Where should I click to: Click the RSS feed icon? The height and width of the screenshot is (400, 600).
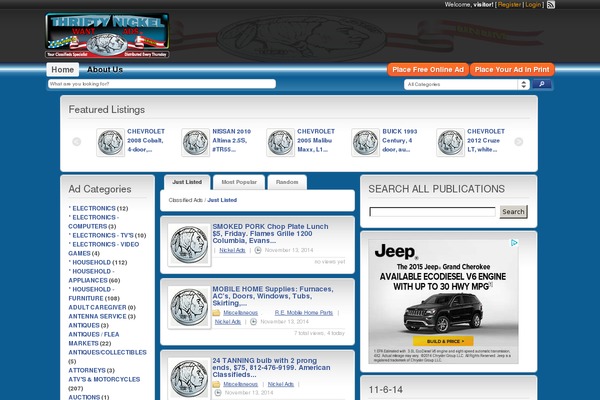click(x=551, y=5)
